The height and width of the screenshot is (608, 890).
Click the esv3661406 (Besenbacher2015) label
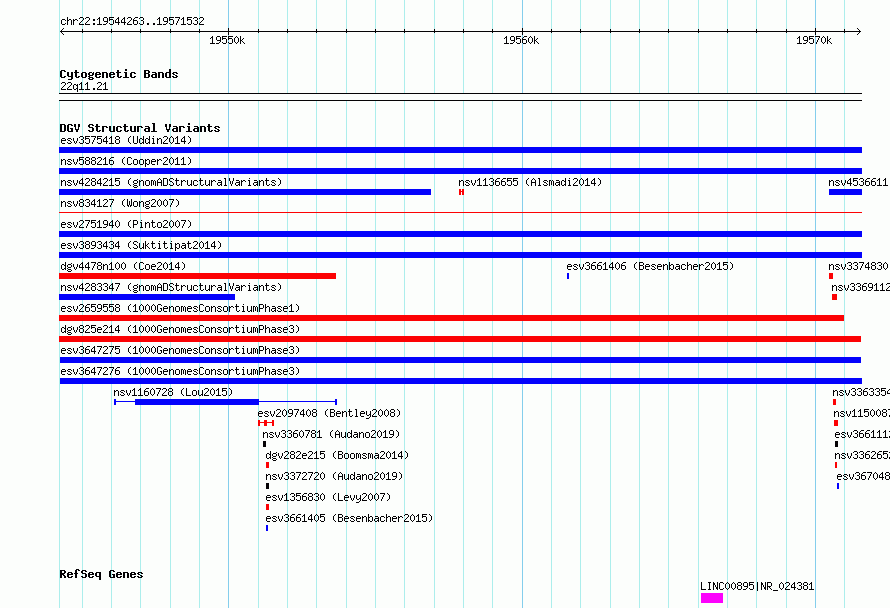coord(650,266)
